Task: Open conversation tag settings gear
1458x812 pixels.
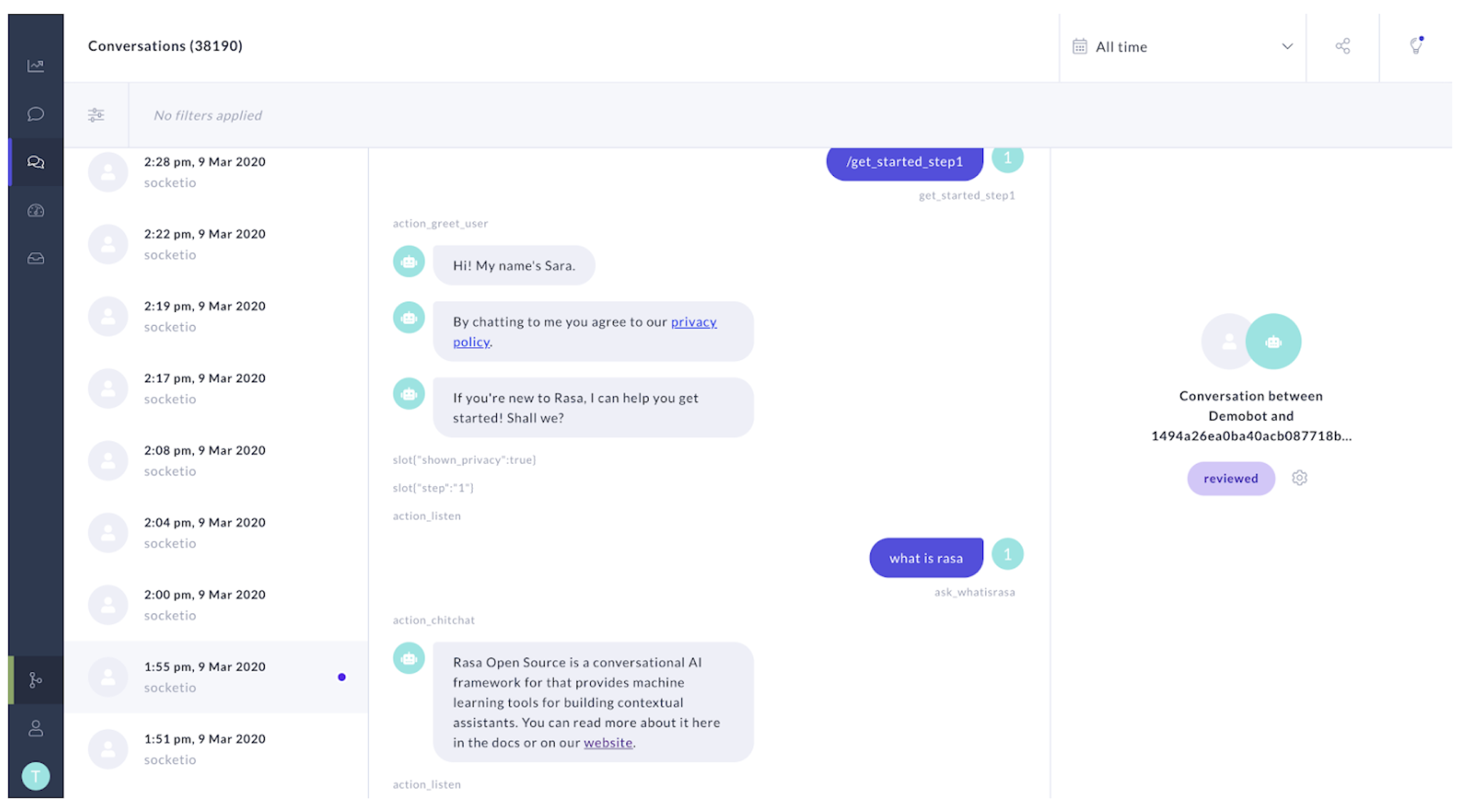Action: tap(1299, 478)
